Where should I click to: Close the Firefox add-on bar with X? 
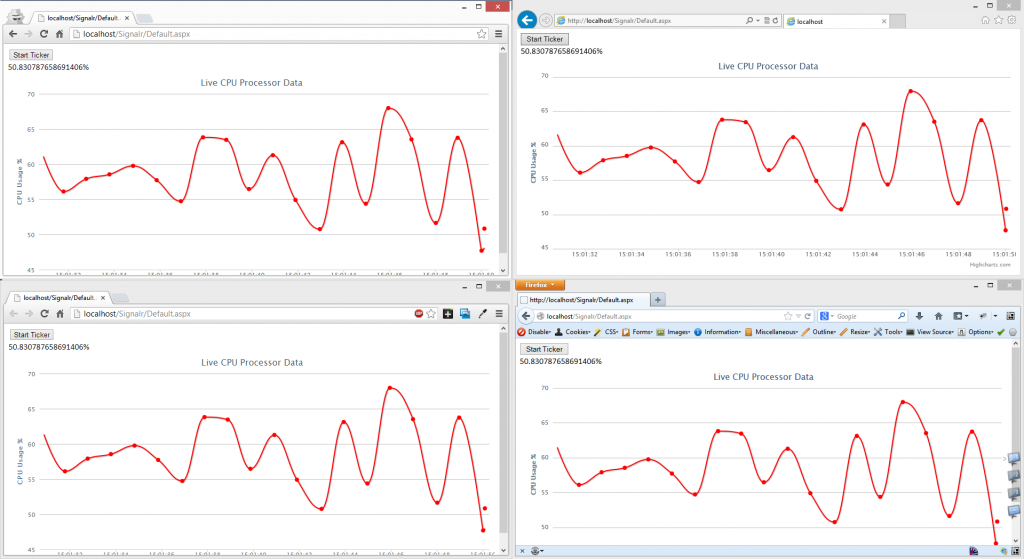[522, 551]
